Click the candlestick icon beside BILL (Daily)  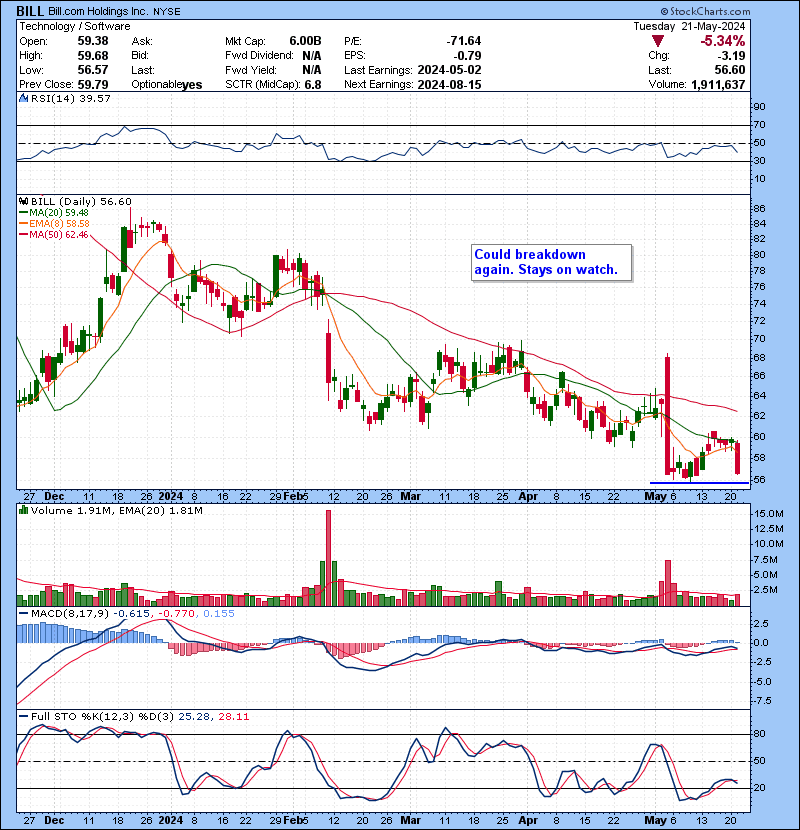23,201
